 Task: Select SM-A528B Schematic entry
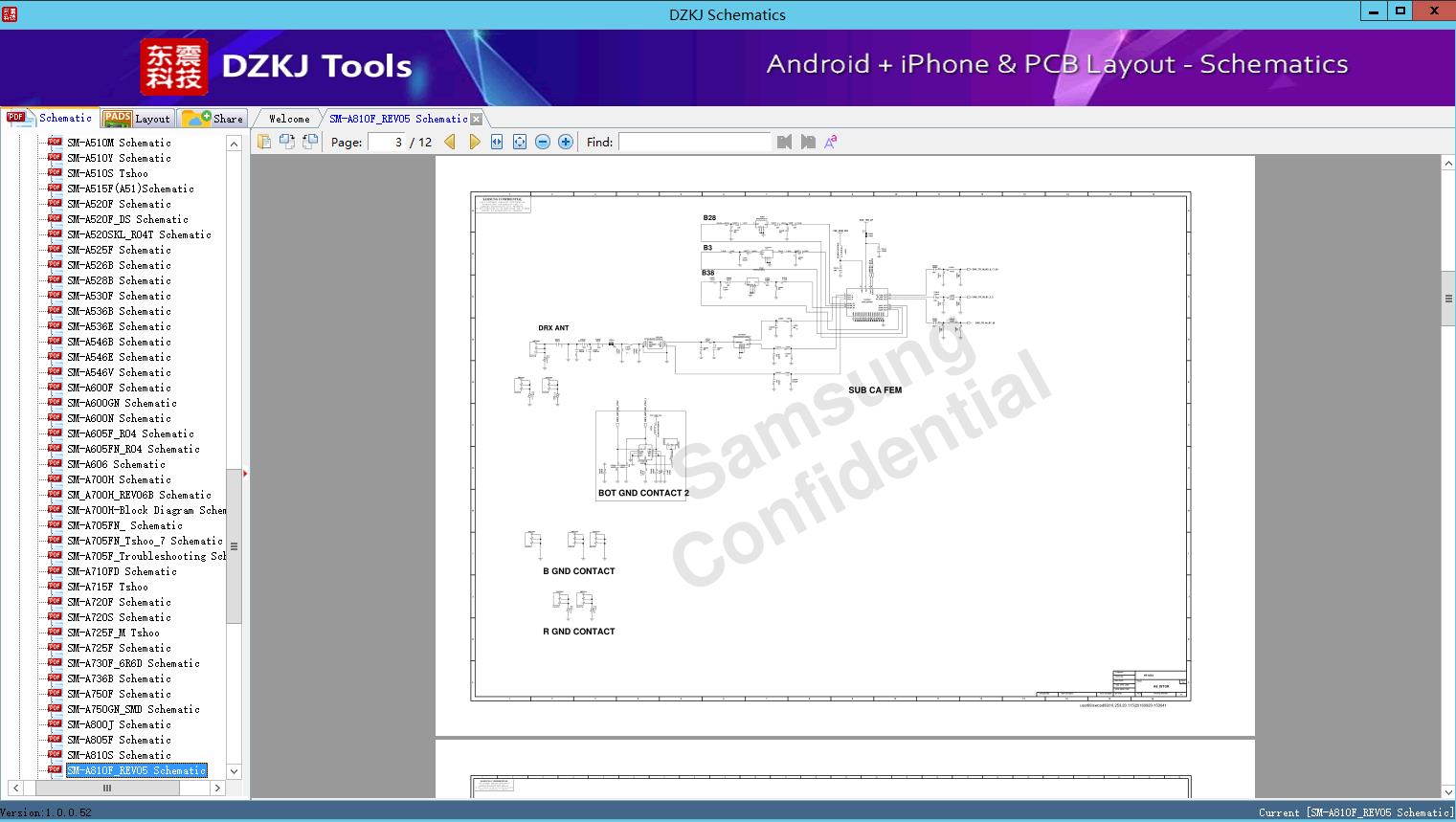(x=119, y=280)
